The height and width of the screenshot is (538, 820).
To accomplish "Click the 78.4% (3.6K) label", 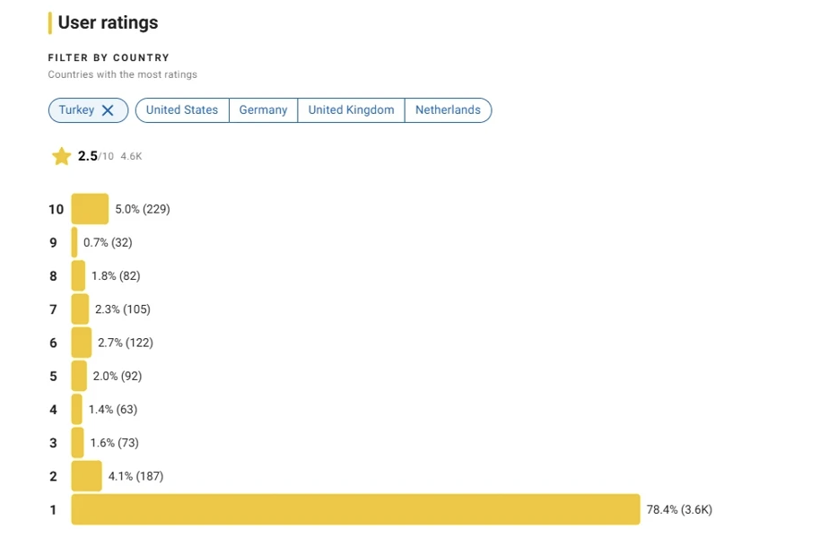I will (679, 510).
